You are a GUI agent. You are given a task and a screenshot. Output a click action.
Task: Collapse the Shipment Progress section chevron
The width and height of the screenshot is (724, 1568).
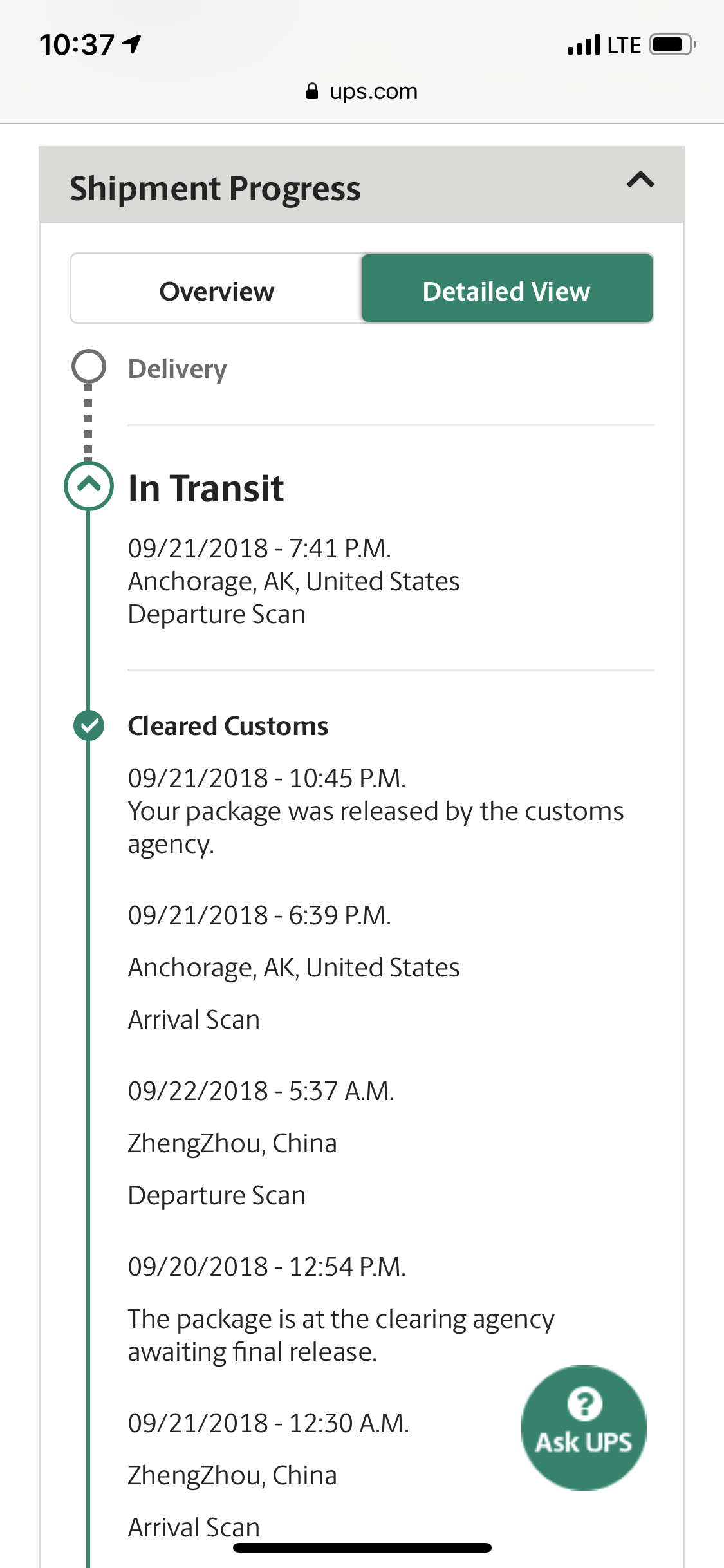click(640, 180)
